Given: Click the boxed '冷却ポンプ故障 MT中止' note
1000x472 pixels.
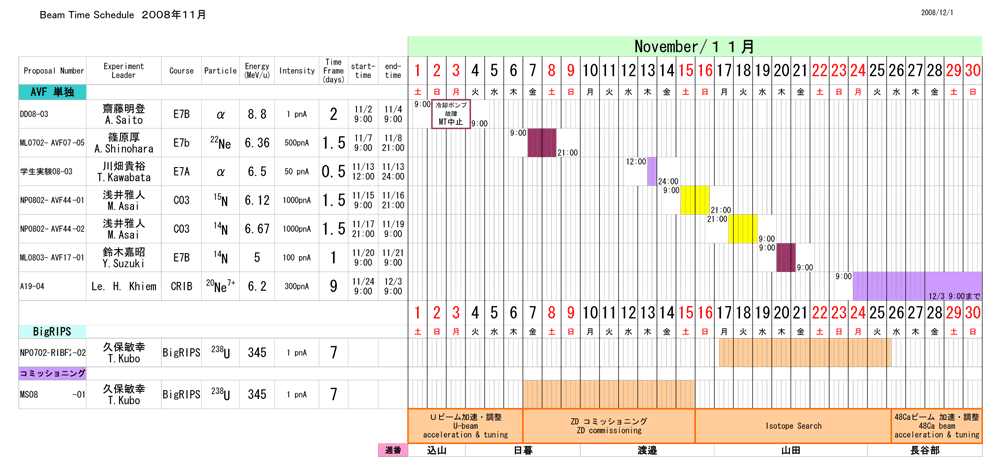Looking at the screenshot, I should tap(451, 114).
